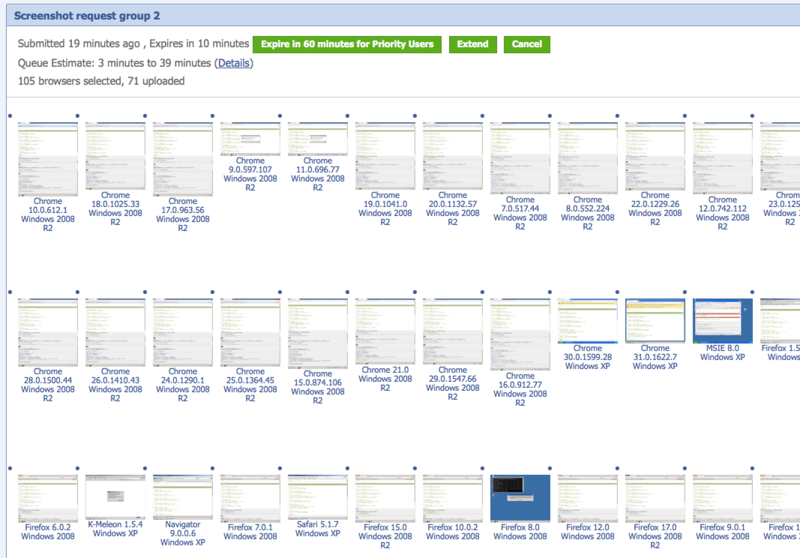
Task: Open Chrome 24.0.1290.1 screenshot thumbnail
Action: pyautogui.click(x=183, y=333)
